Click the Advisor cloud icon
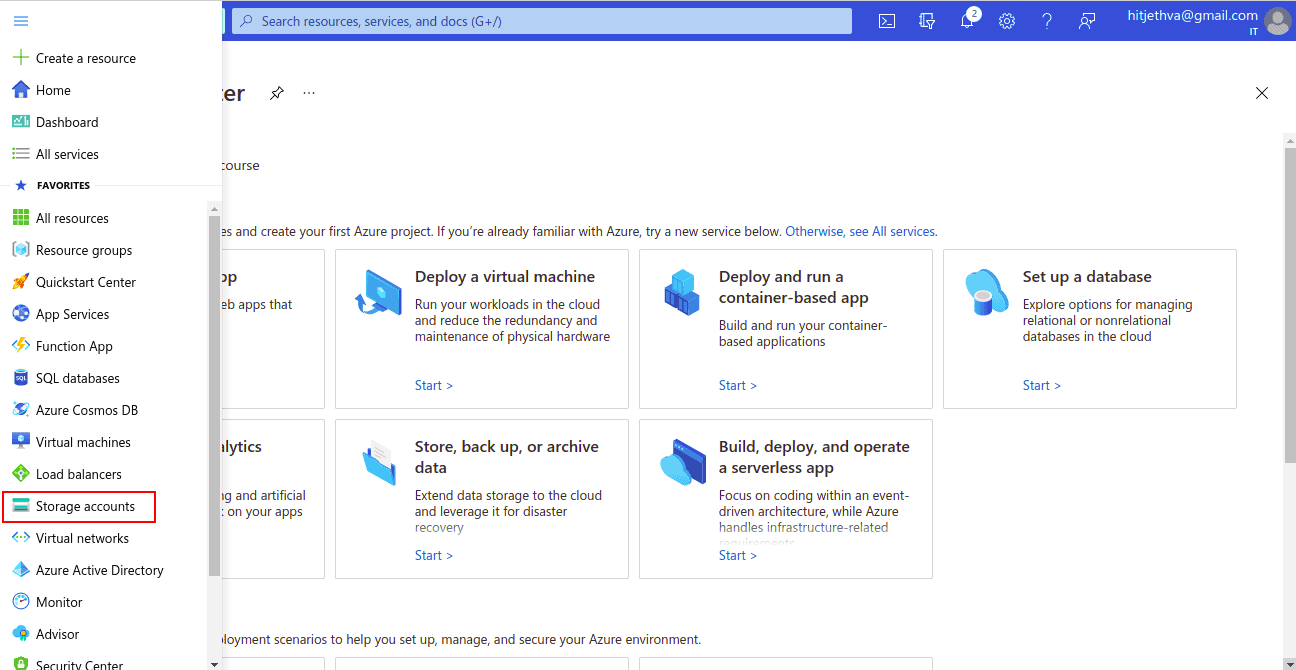1296x670 pixels. point(20,634)
